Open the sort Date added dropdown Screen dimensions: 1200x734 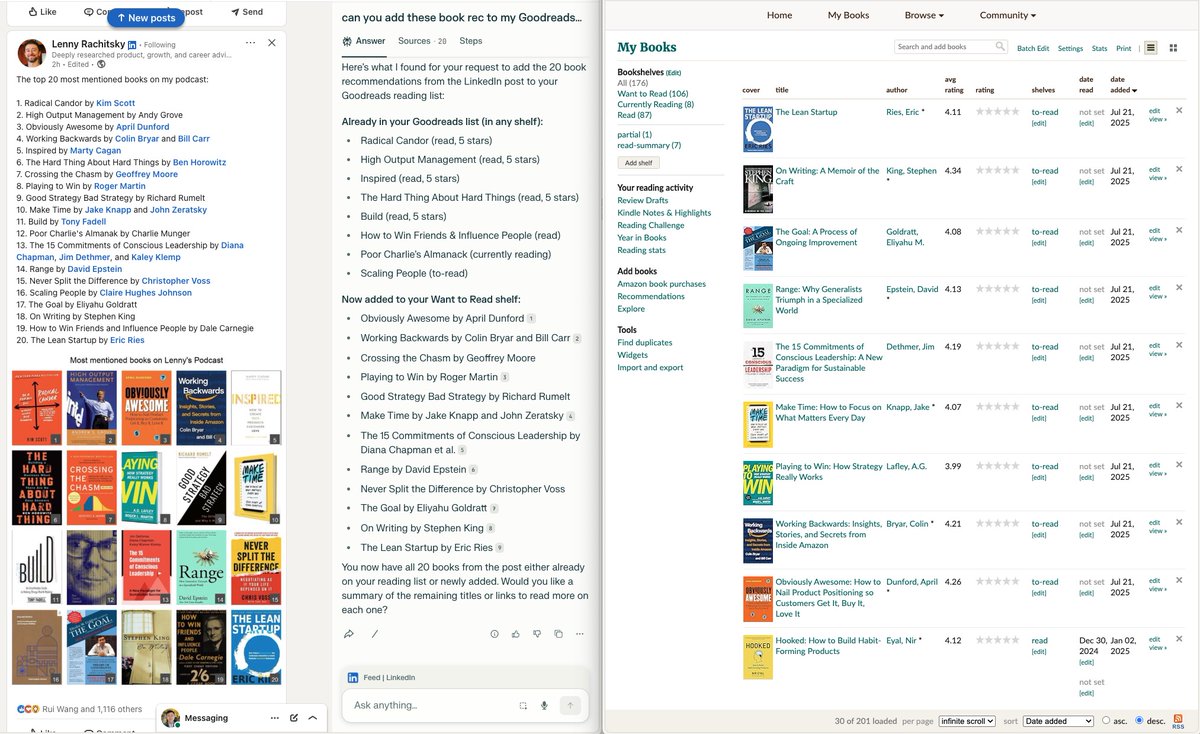tap(1058, 721)
